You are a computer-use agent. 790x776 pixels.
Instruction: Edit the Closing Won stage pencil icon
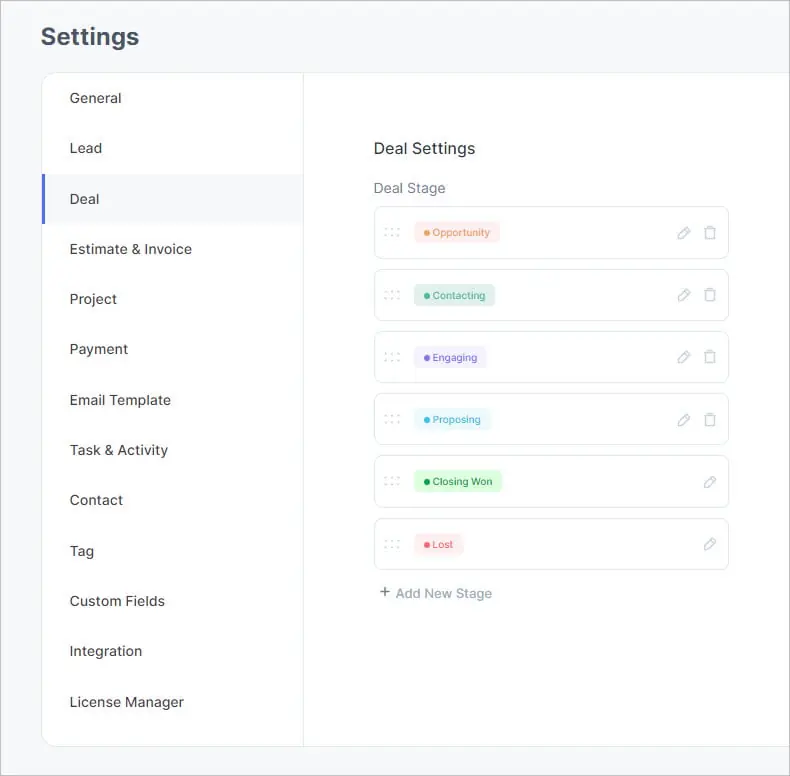pyautogui.click(x=710, y=482)
